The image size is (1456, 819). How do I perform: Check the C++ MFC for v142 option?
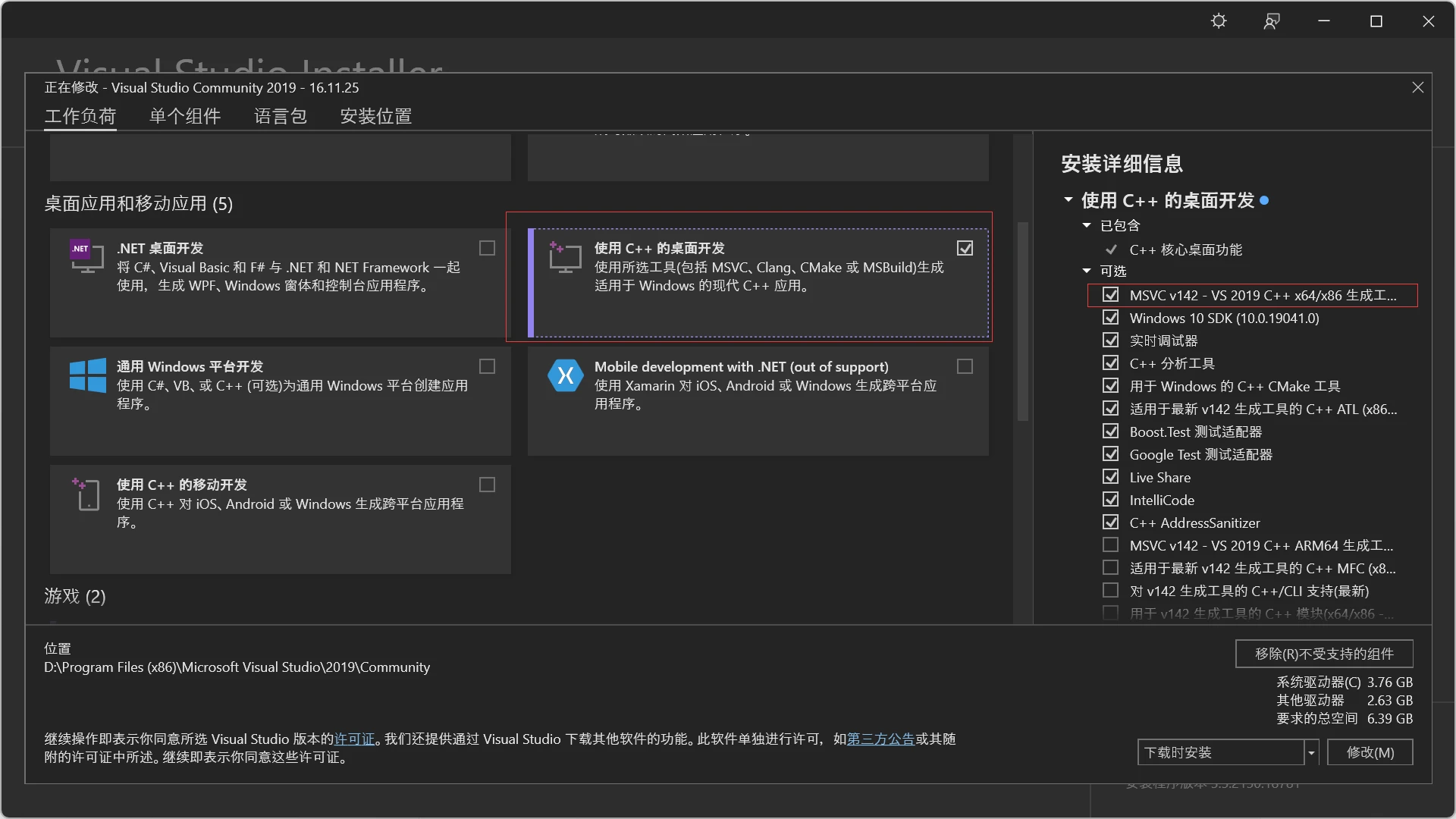1110,568
